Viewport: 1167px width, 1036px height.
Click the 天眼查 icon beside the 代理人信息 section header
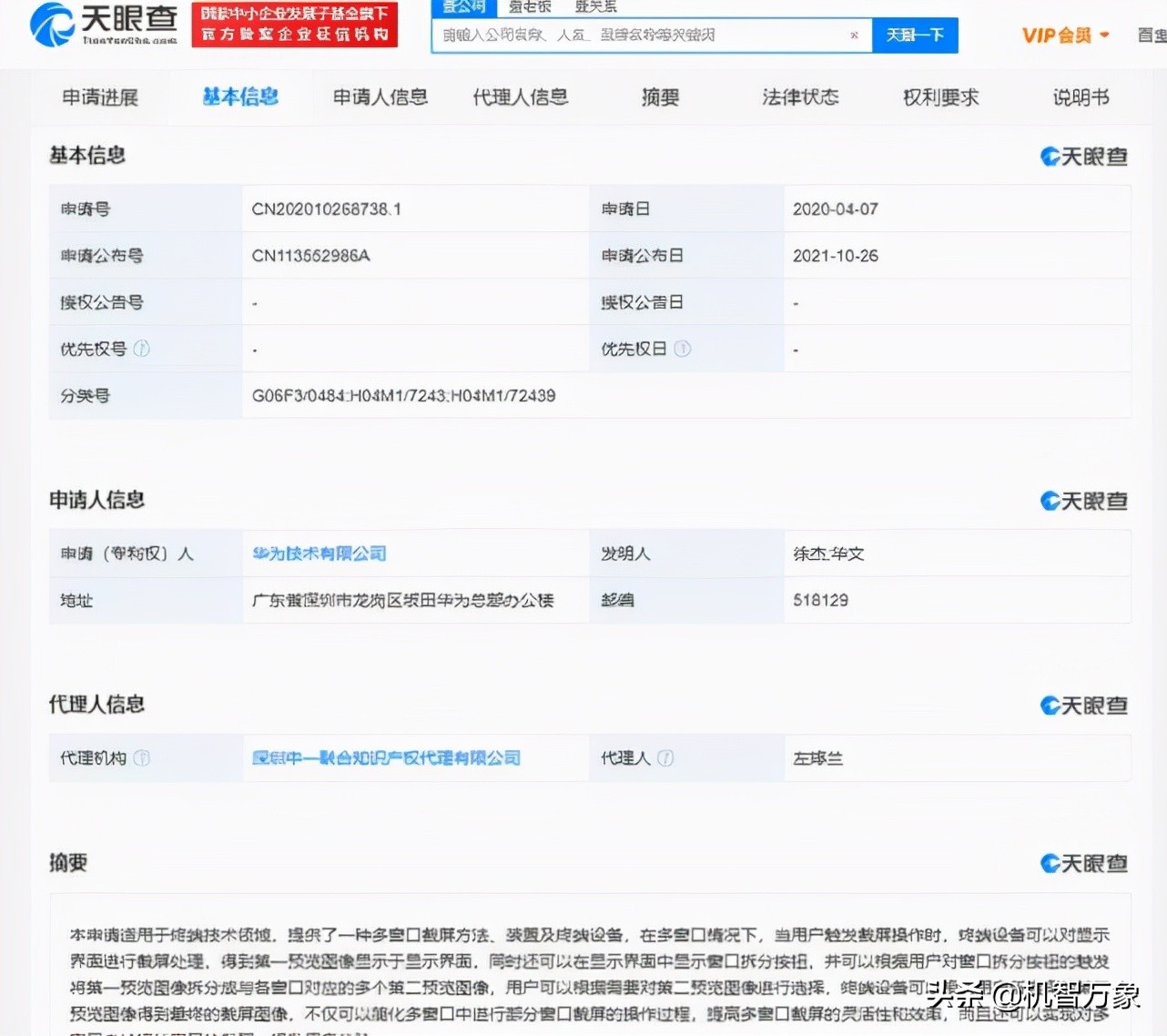[1083, 705]
